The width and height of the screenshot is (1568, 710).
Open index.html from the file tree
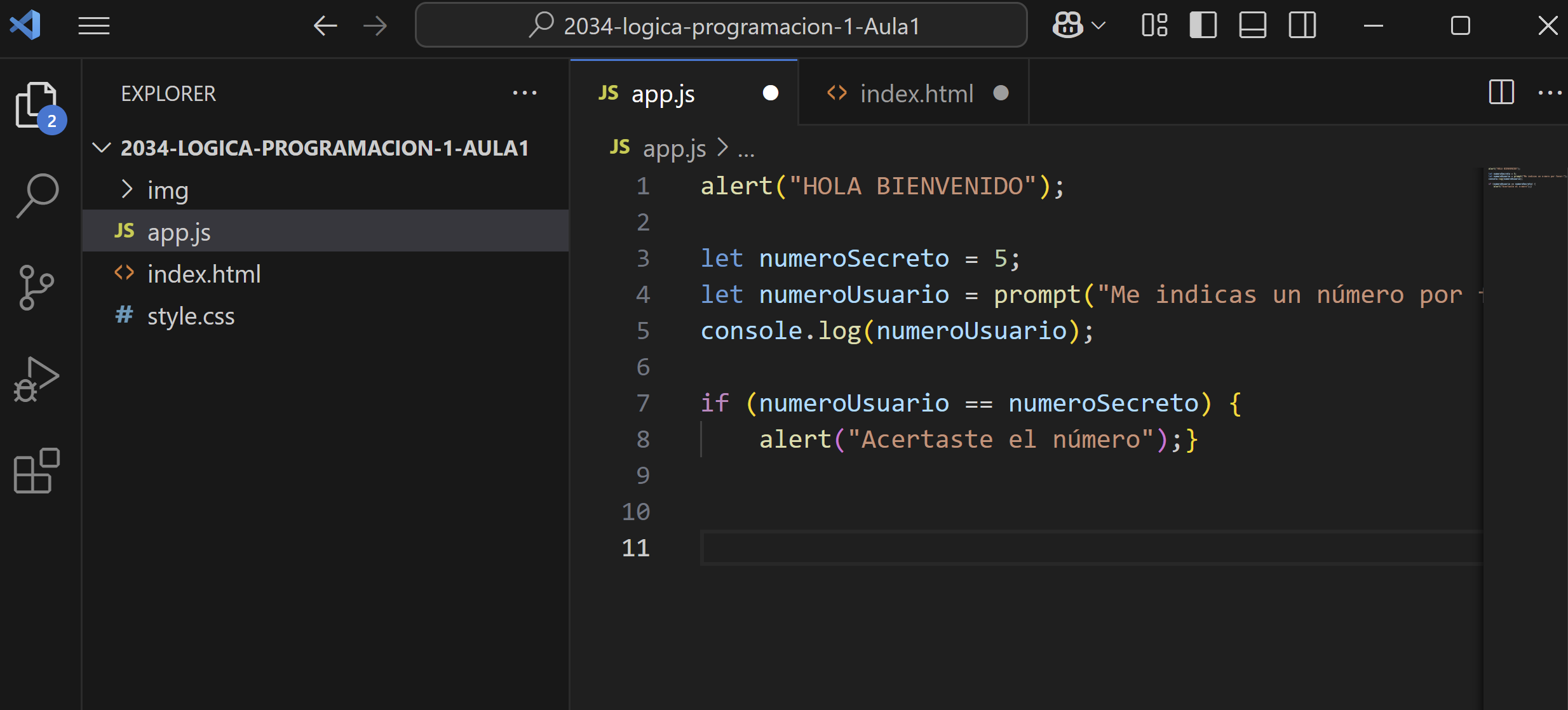point(325,274)
